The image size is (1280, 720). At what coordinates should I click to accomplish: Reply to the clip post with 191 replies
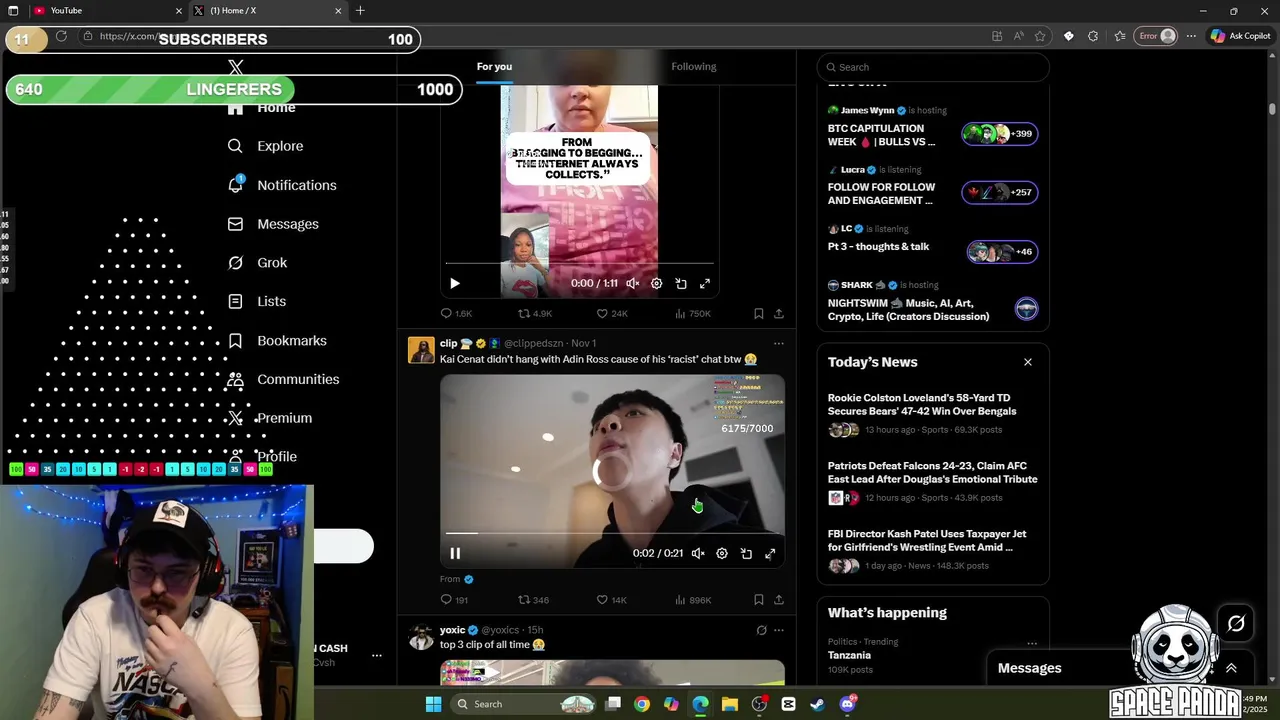point(455,600)
